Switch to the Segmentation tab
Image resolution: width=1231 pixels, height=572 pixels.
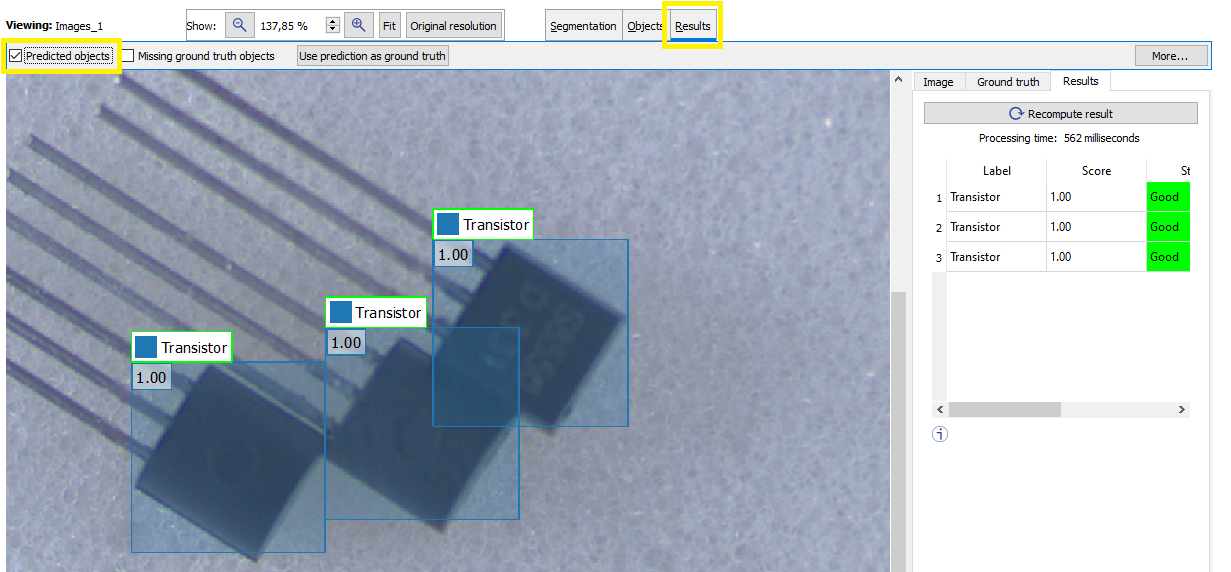click(583, 26)
